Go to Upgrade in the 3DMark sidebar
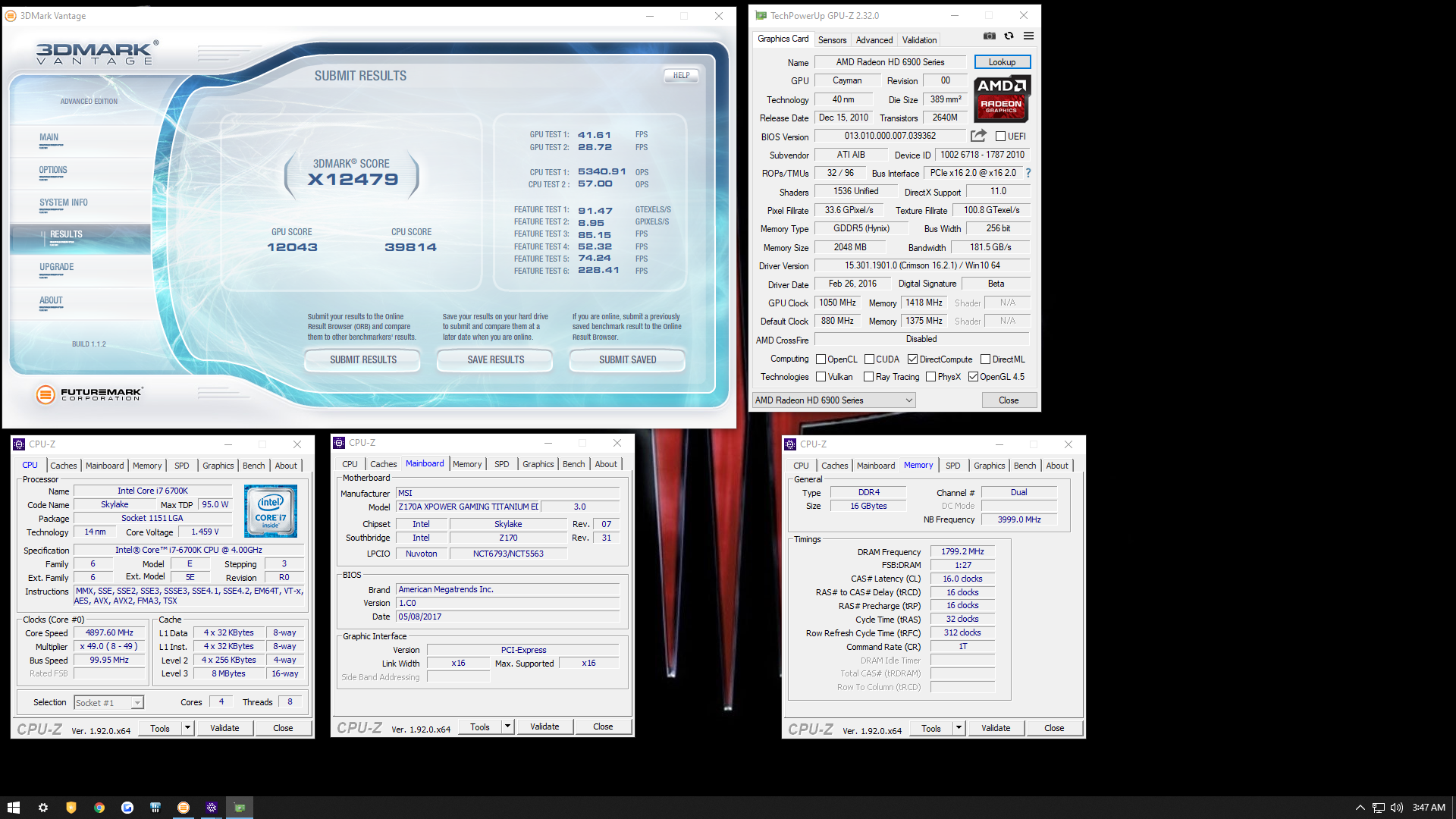 click(57, 267)
